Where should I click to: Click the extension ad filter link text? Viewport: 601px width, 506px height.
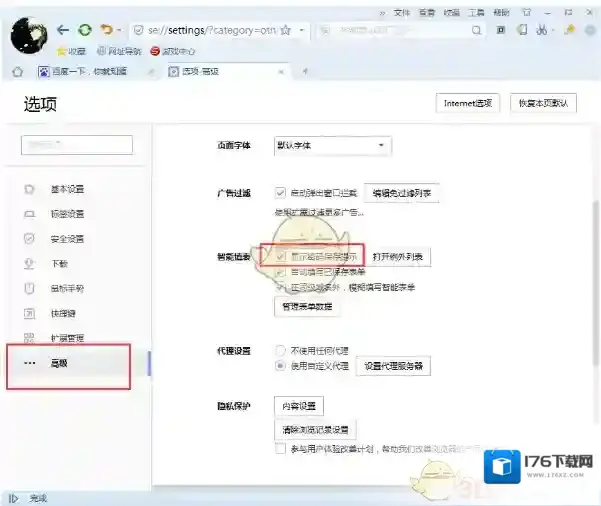pos(319,212)
